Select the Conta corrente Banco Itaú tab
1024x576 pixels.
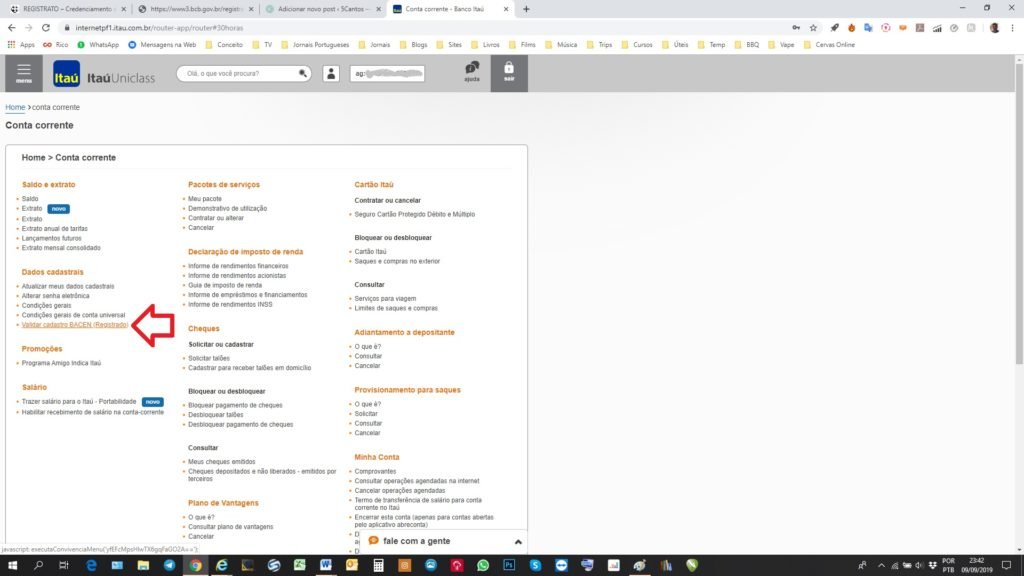pos(451,9)
